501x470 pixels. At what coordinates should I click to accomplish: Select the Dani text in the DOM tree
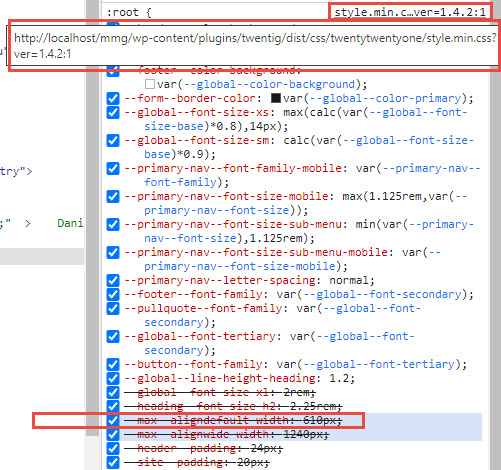pos(70,223)
